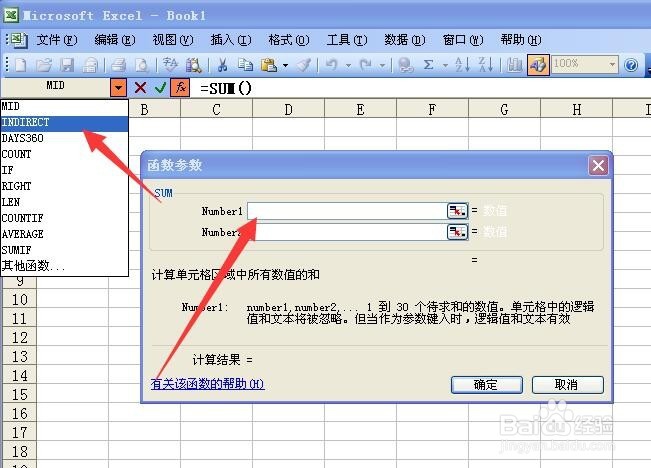Image resolution: width=651 pixels, height=468 pixels.
Task: Open the 文件(F) menu
Action: [57, 40]
